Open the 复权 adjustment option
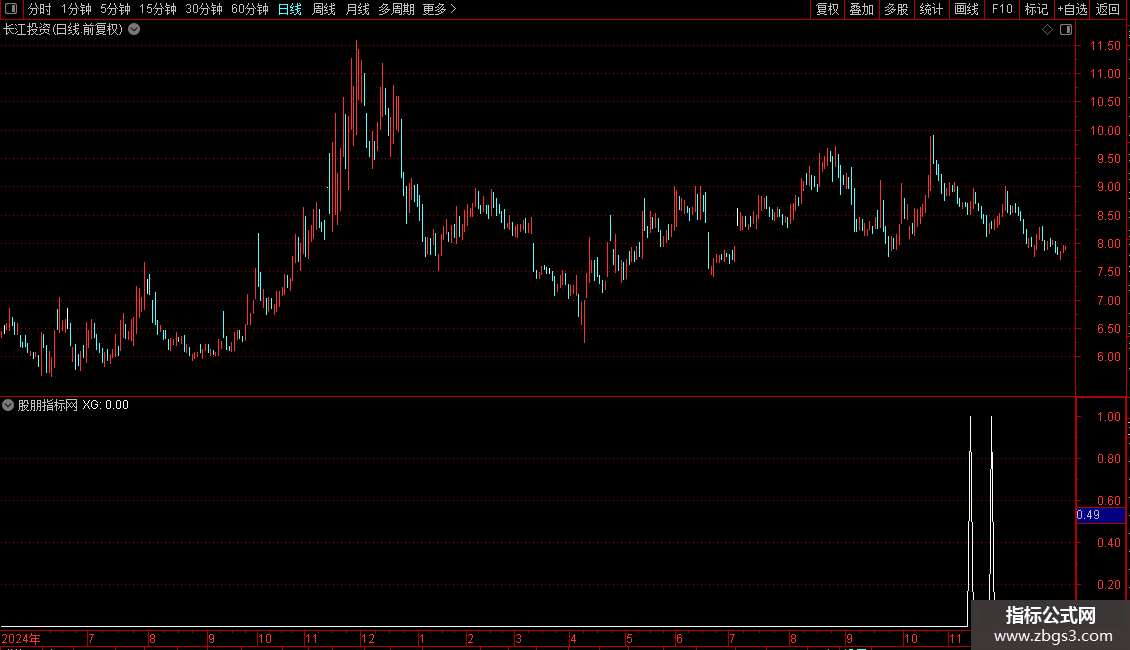This screenshot has height=650, width=1130. point(827,9)
